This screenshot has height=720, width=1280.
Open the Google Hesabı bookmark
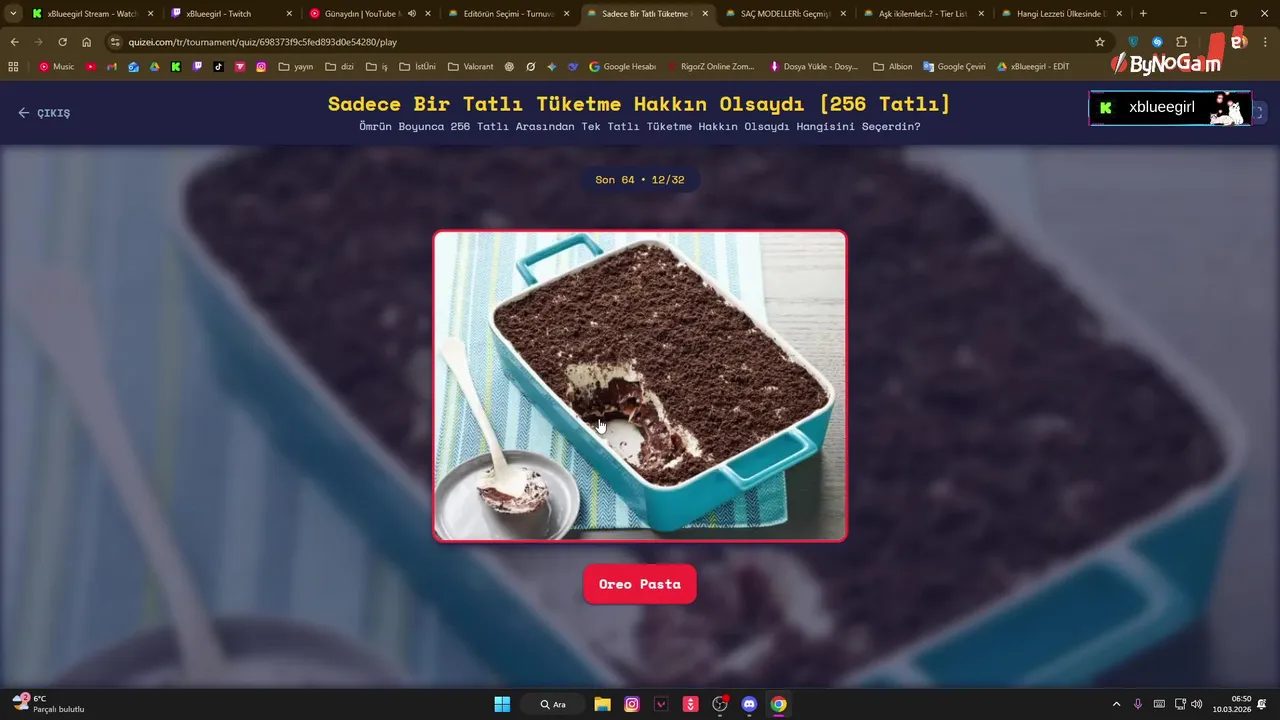[623, 67]
